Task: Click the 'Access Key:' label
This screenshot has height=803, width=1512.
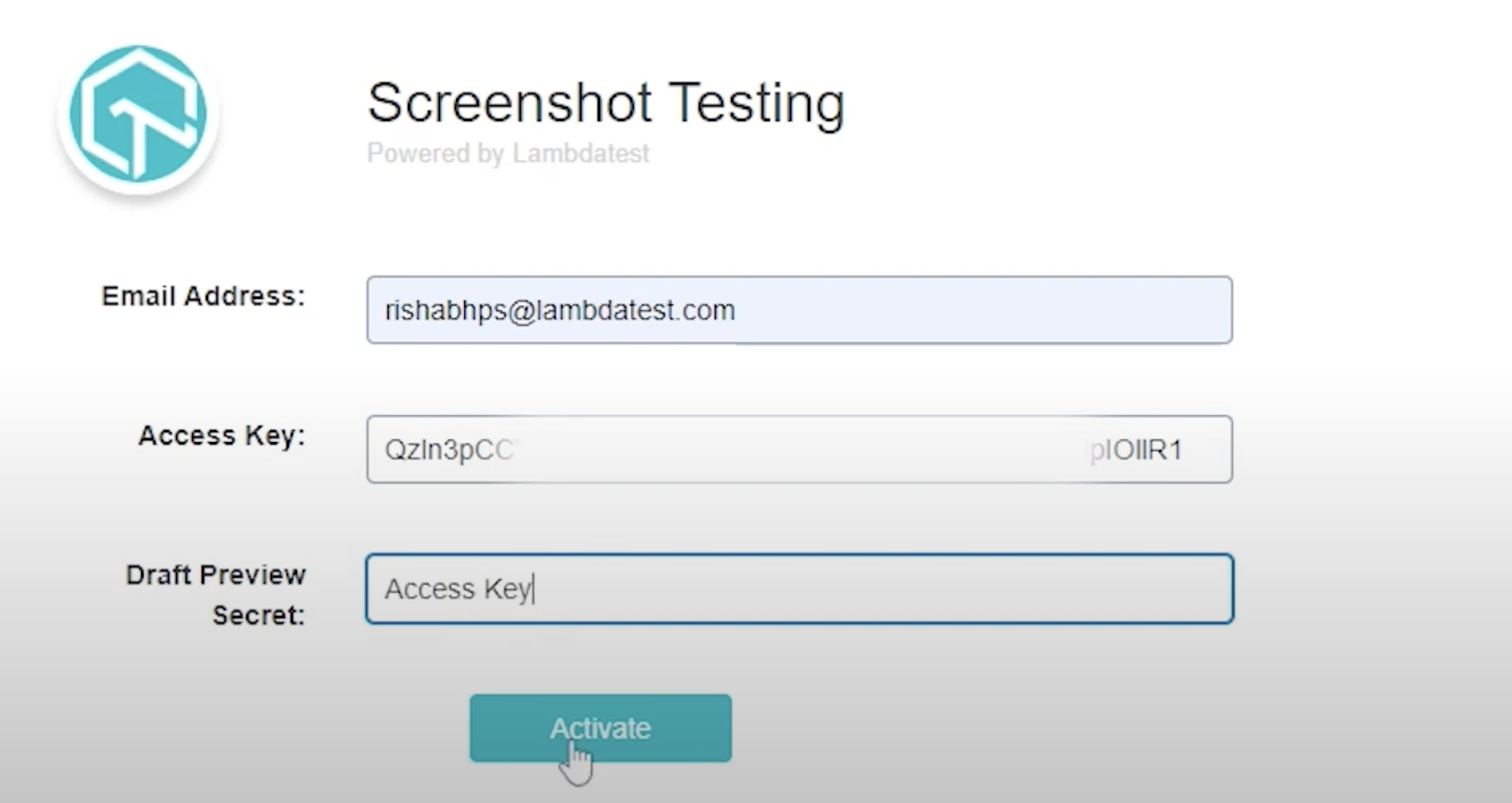Action: click(x=222, y=436)
